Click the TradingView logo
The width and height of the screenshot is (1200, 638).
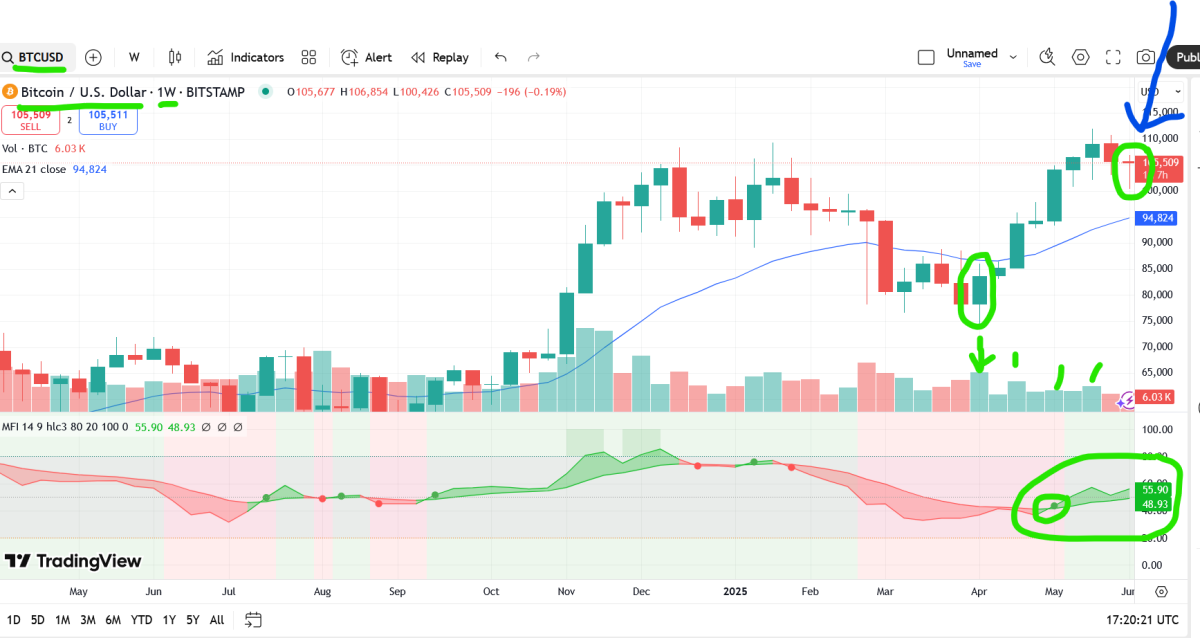point(73,561)
